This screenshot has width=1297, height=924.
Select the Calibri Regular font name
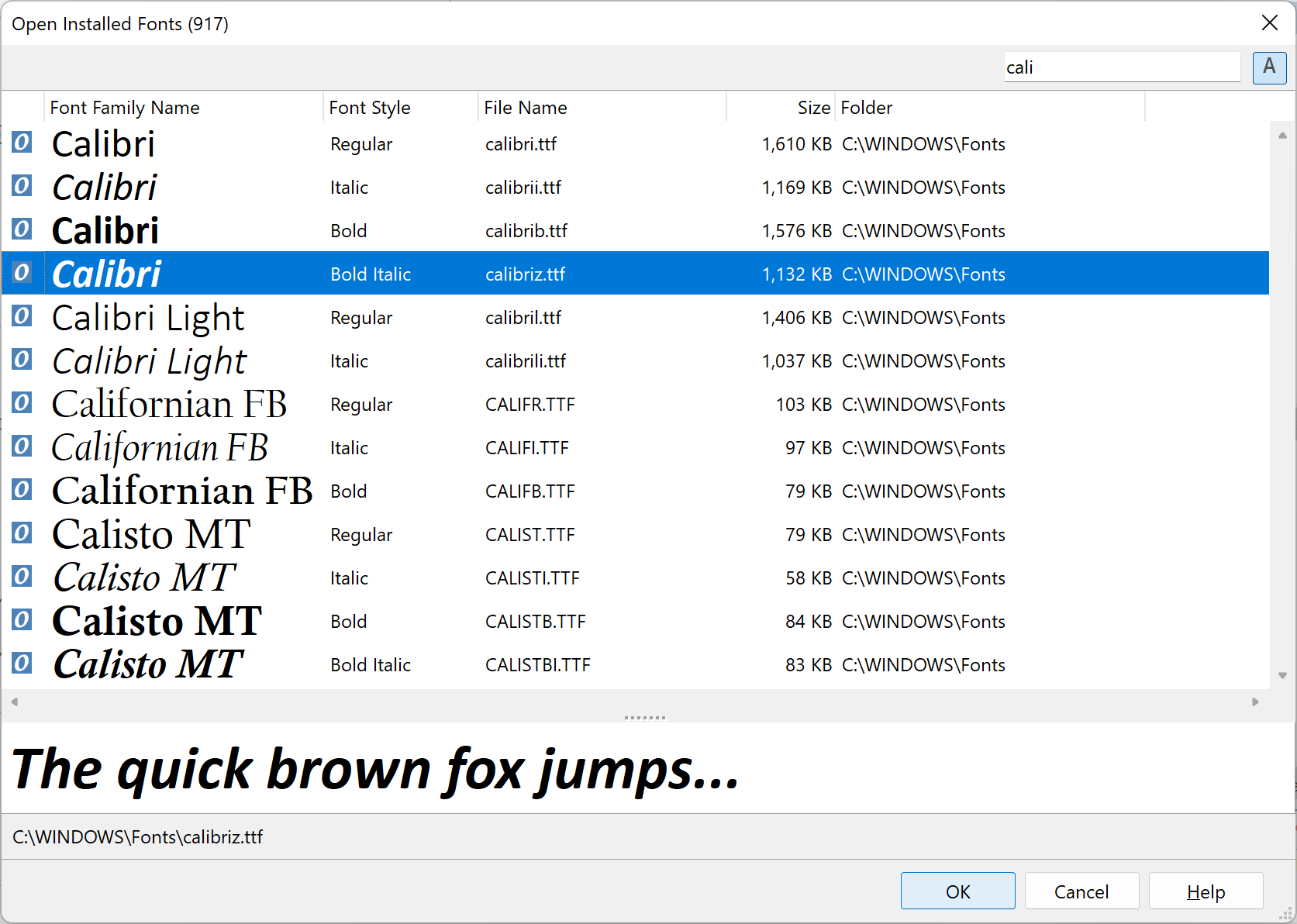click(103, 144)
